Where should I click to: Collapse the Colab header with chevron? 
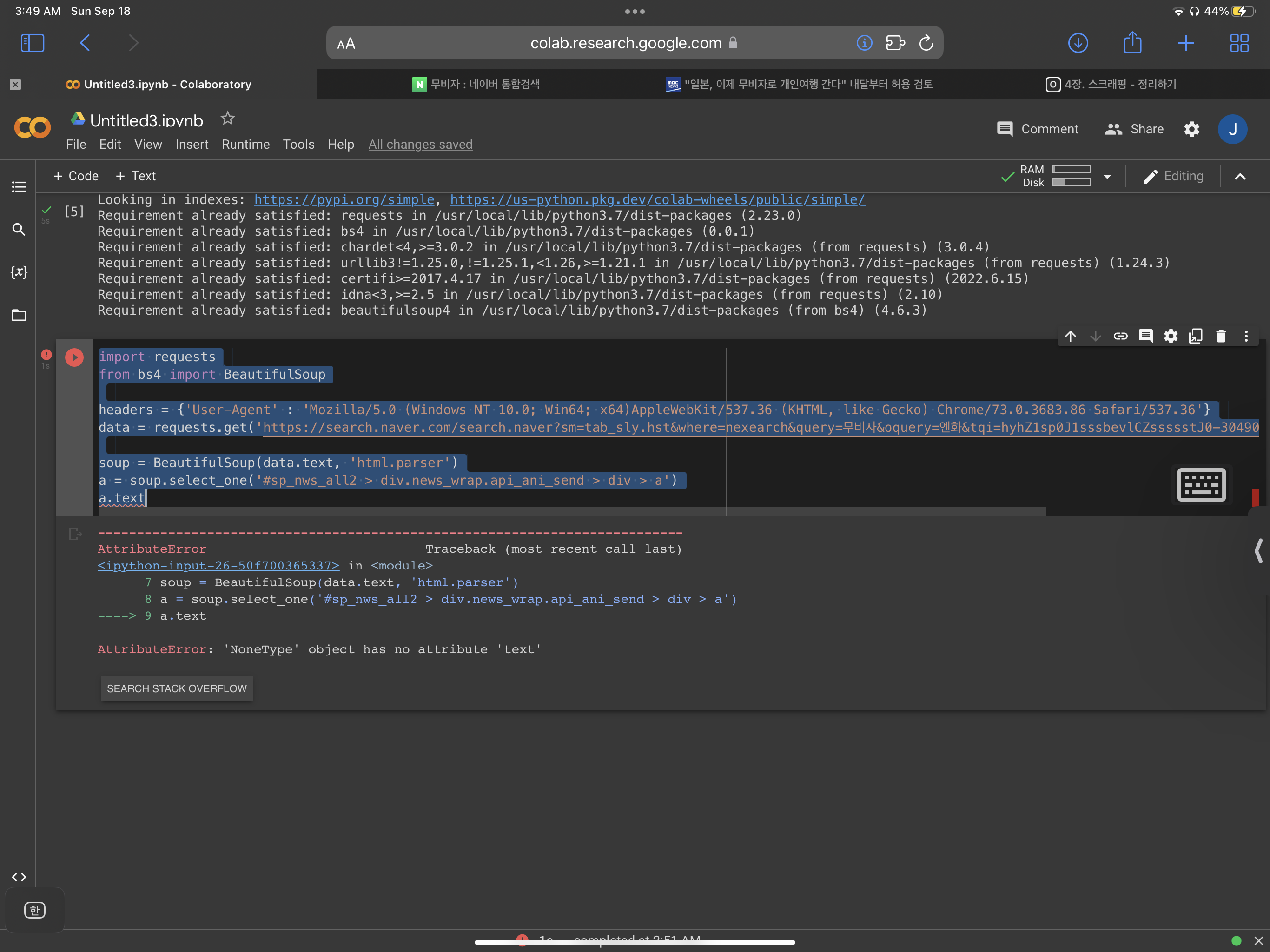[x=1240, y=176]
